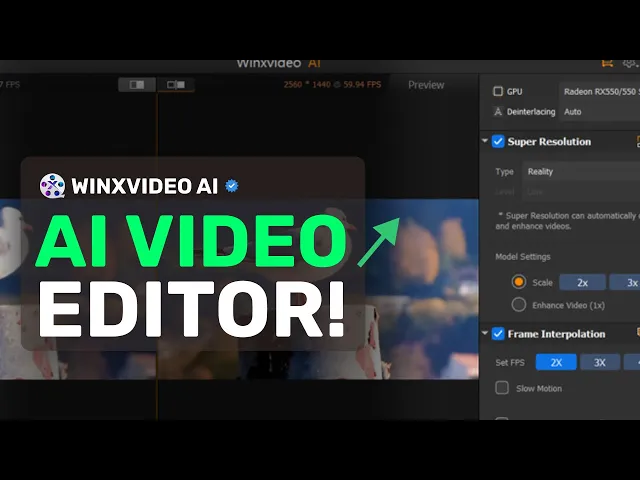Screen dimensions: 640x480
Task: Open the Type dropdown showing Reality
Action: click(581, 171)
